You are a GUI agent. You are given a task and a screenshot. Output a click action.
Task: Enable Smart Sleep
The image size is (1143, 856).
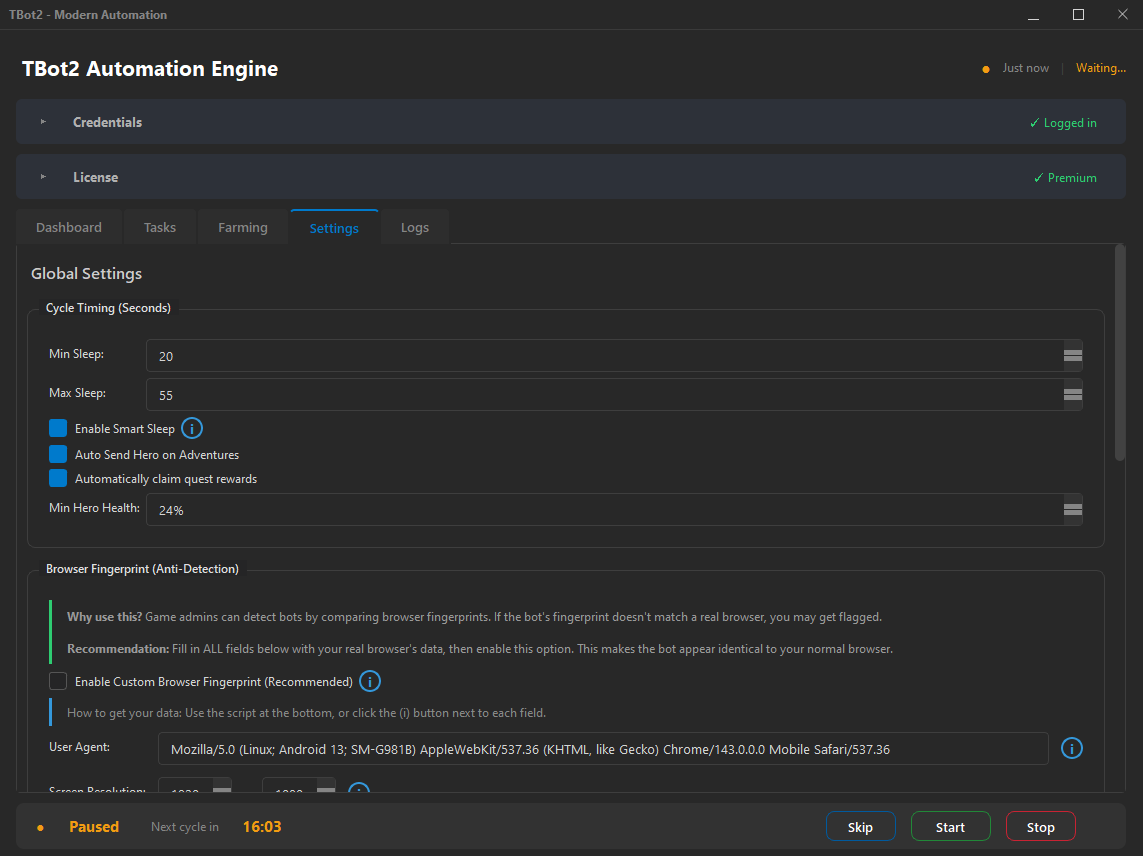point(57,428)
